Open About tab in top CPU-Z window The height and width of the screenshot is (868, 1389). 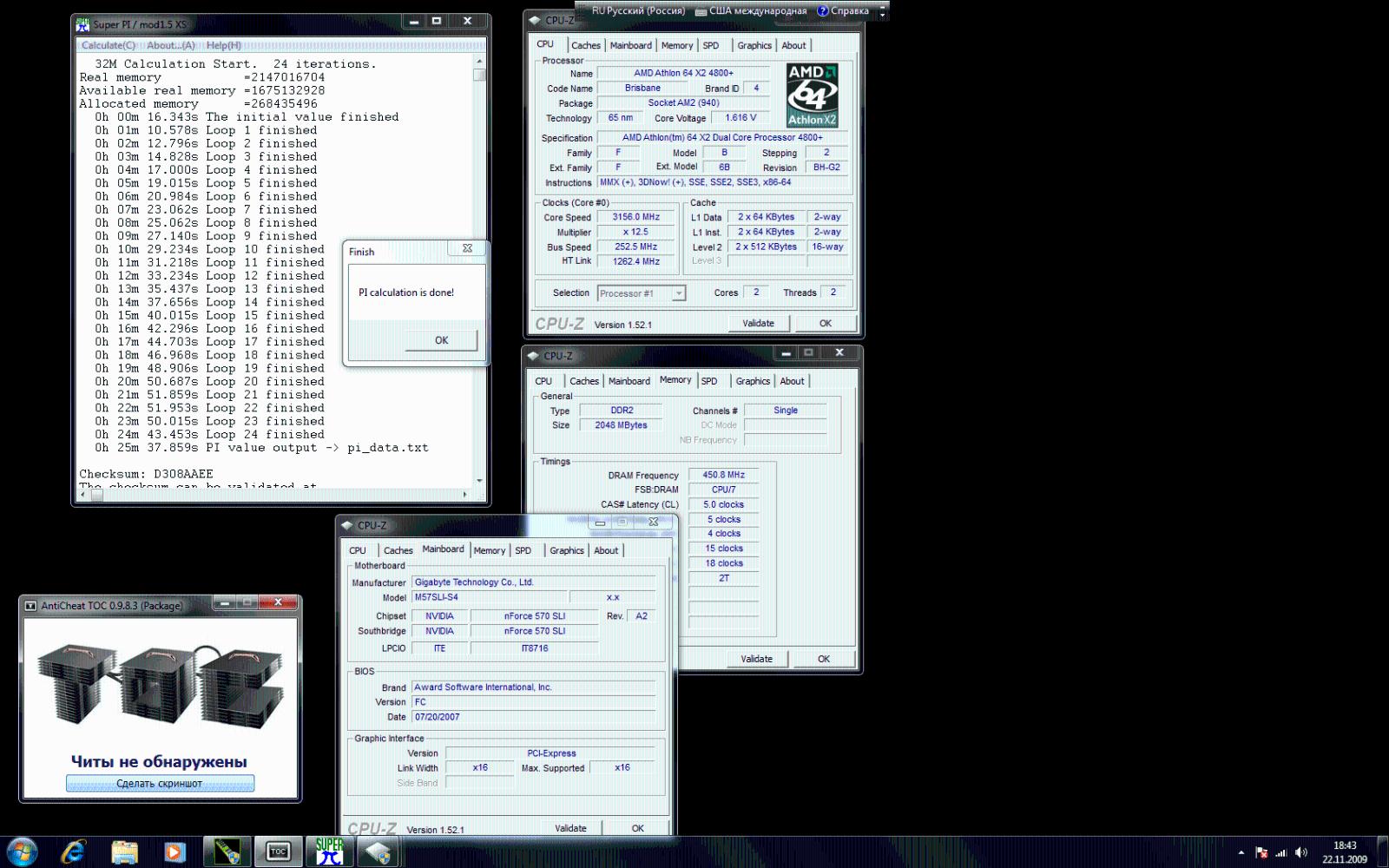(x=793, y=45)
